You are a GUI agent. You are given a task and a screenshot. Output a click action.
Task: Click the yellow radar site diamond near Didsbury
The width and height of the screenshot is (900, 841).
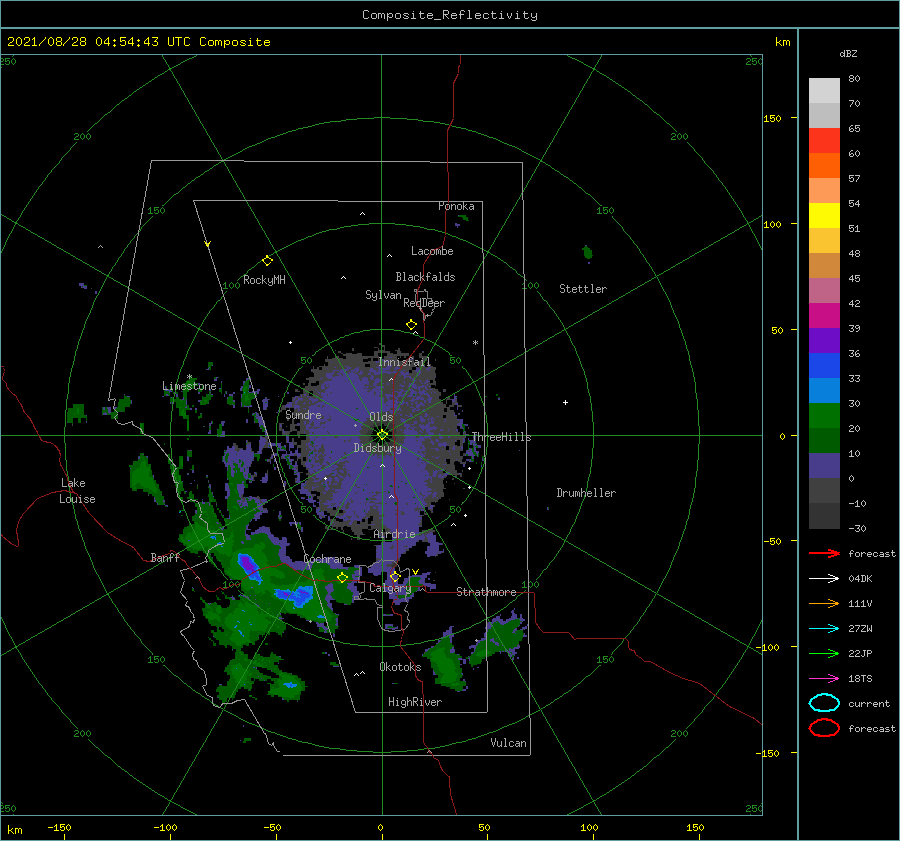tap(382, 435)
